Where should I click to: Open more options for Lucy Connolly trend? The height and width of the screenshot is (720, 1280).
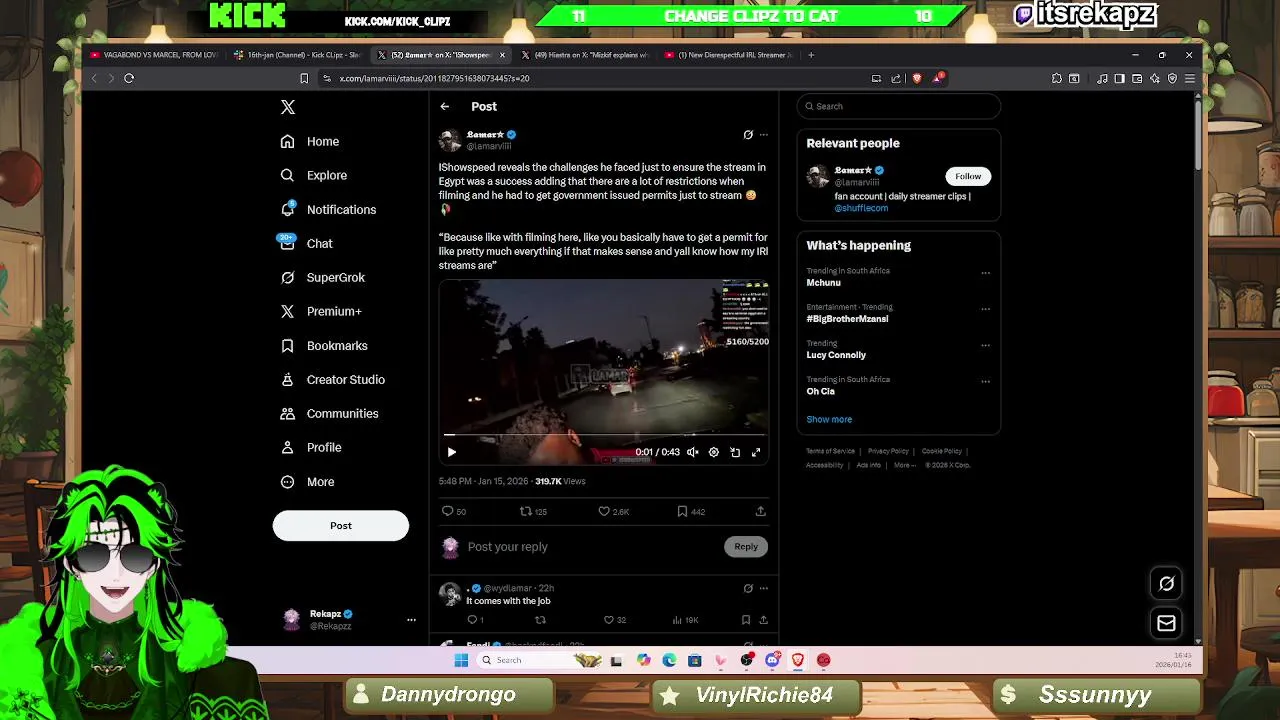[985, 345]
